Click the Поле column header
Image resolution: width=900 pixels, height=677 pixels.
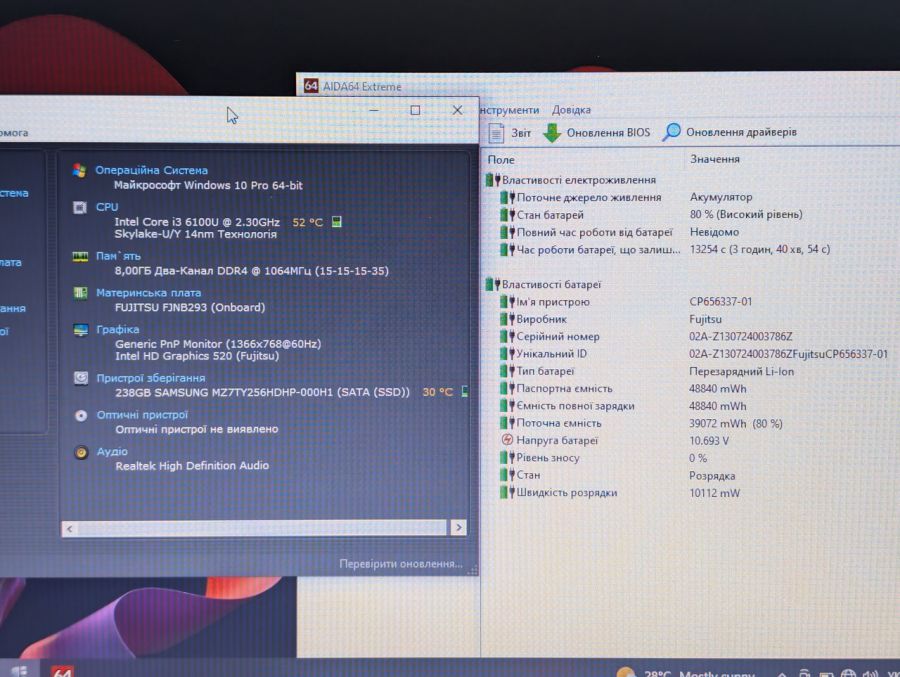tap(501, 160)
